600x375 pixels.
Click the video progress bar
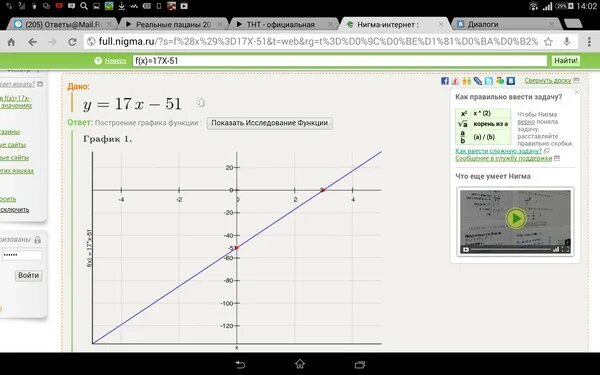click(510, 250)
